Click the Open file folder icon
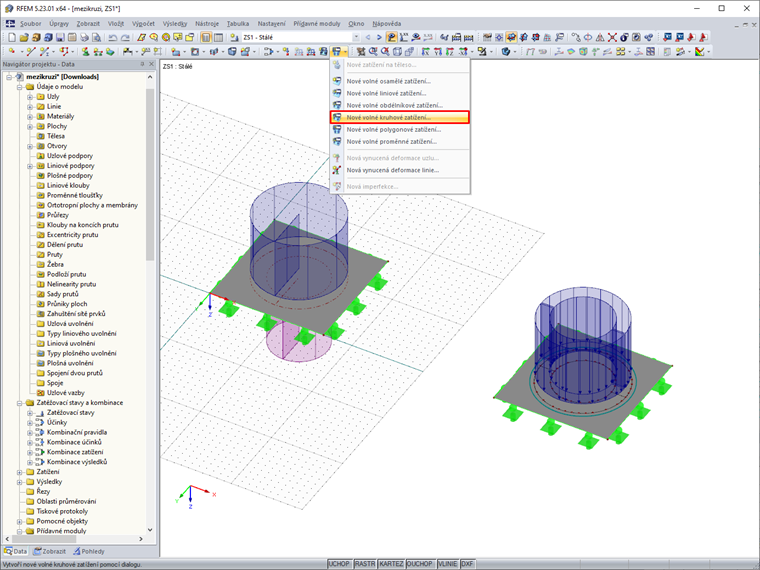 click(25, 37)
